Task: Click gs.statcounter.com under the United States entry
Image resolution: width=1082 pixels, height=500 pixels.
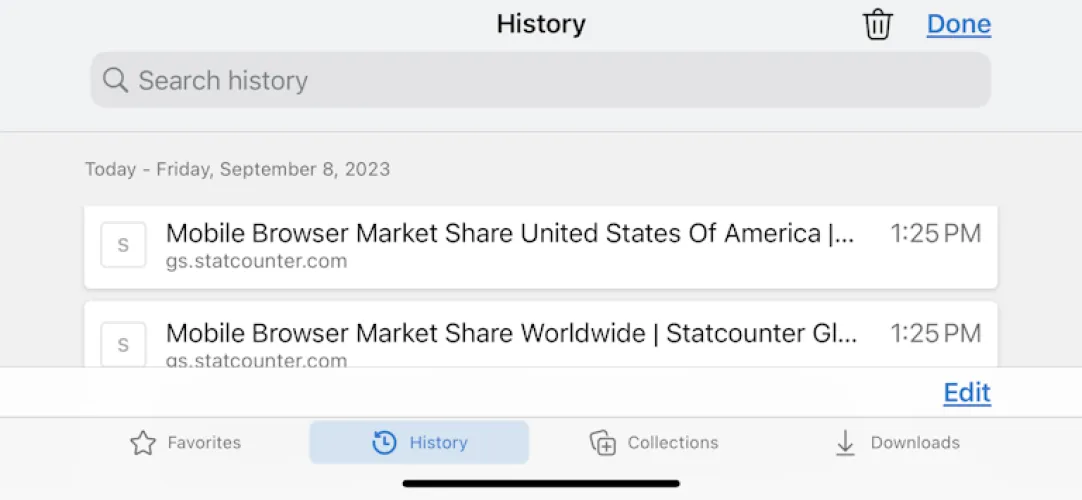Action: (257, 262)
